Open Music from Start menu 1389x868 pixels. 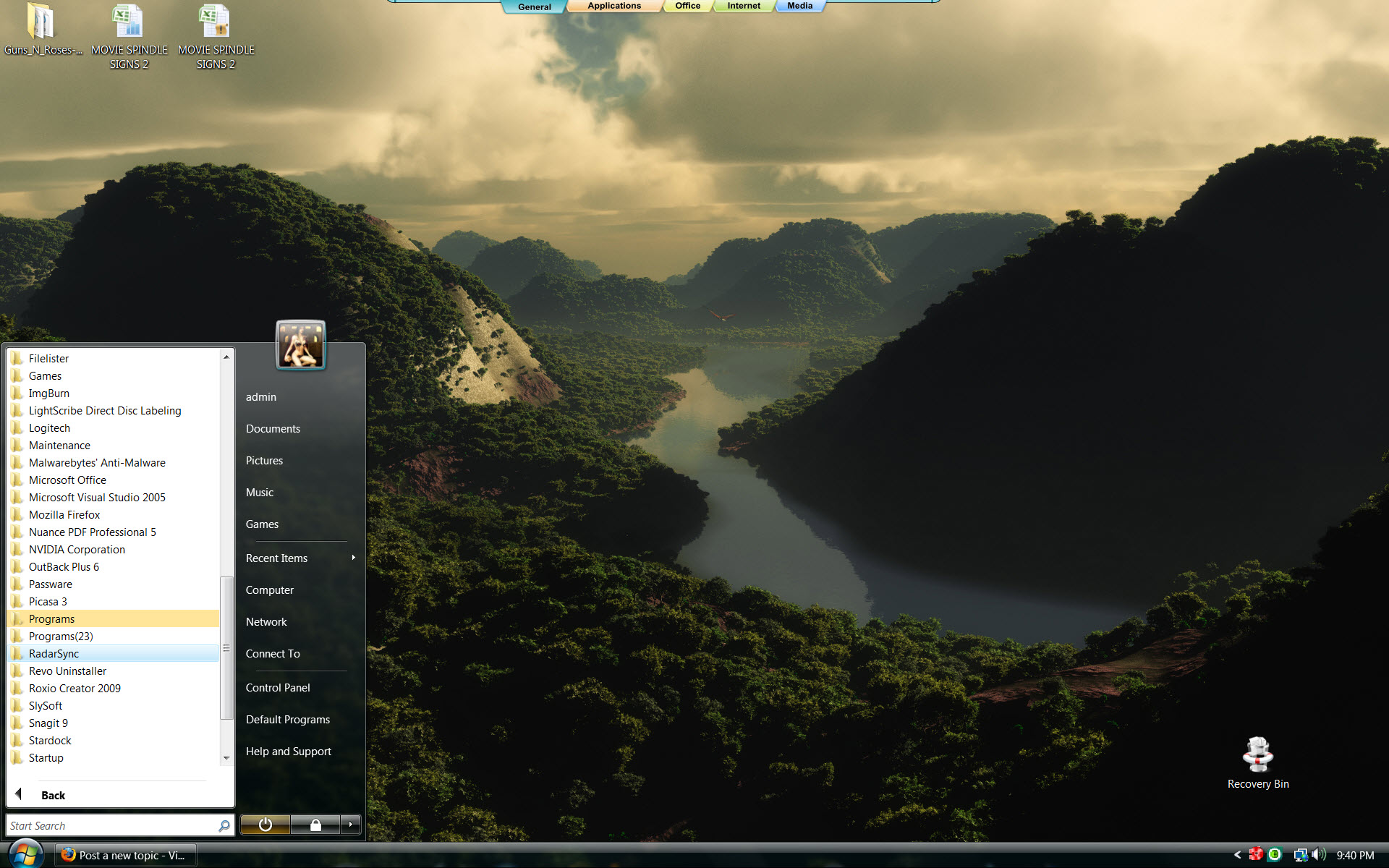click(x=260, y=493)
